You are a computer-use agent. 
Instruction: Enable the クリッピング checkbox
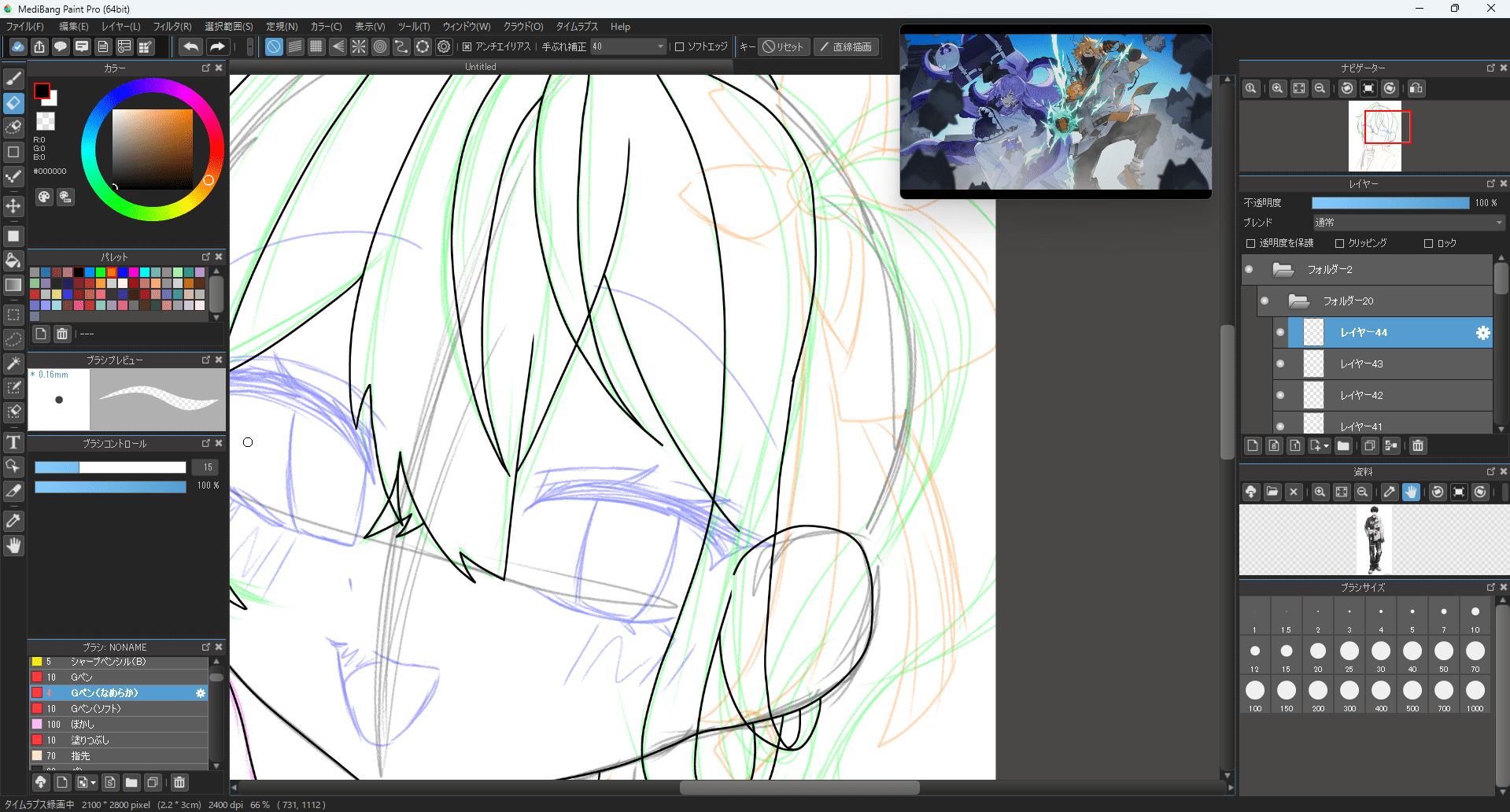tap(1339, 244)
